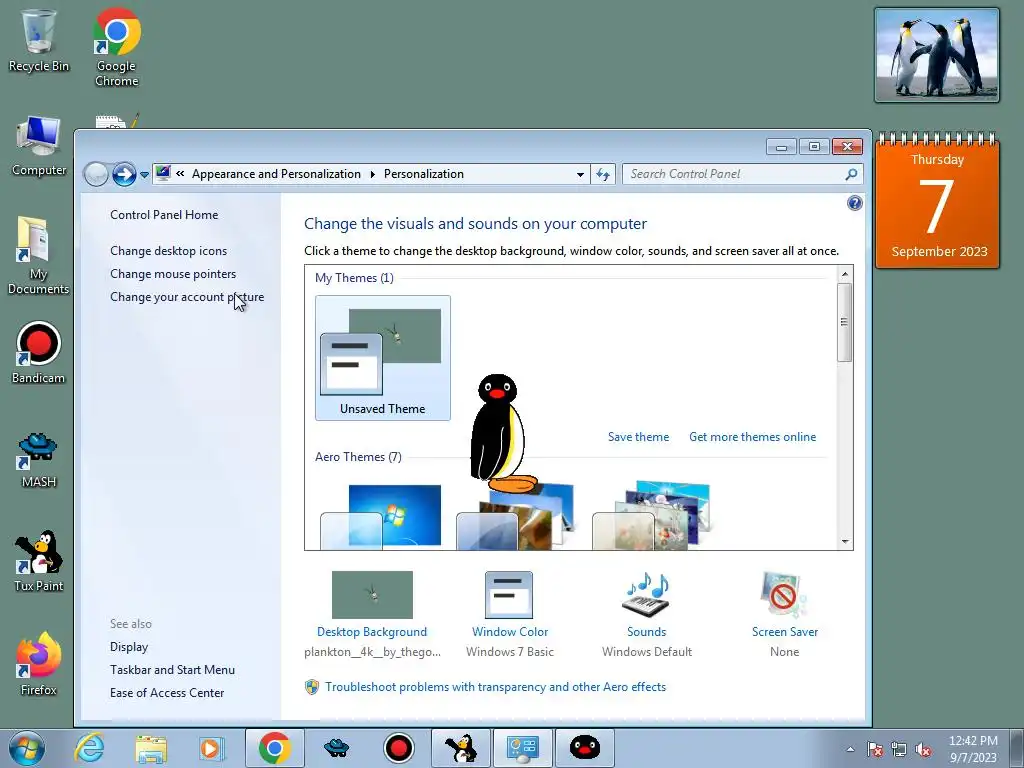Launch Windows Media Player from taskbar
This screenshot has height=768, width=1024.
tap(211, 748)
